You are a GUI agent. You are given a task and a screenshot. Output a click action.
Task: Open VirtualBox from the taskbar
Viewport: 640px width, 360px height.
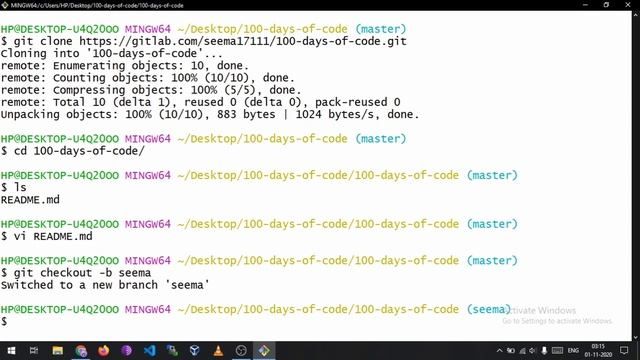pyautogui.click(x=195, y=351)
